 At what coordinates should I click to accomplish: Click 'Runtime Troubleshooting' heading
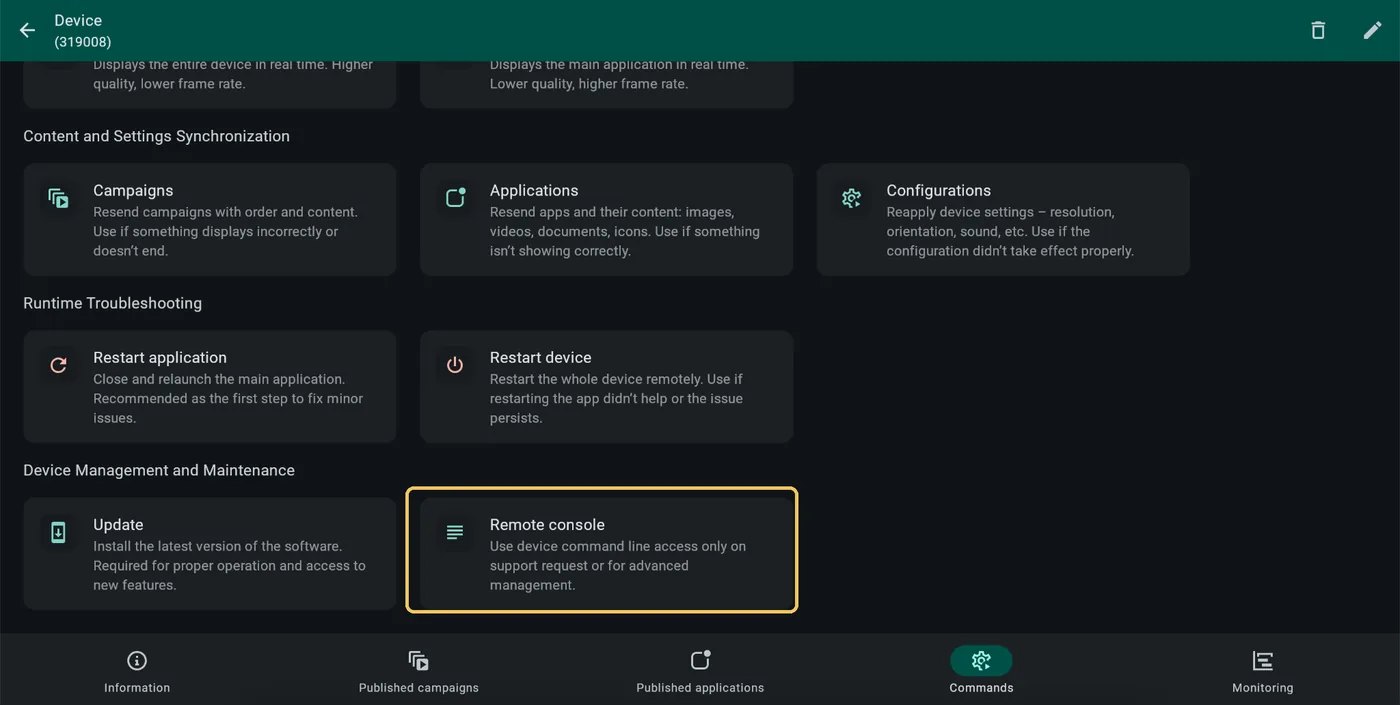point(112,303)
